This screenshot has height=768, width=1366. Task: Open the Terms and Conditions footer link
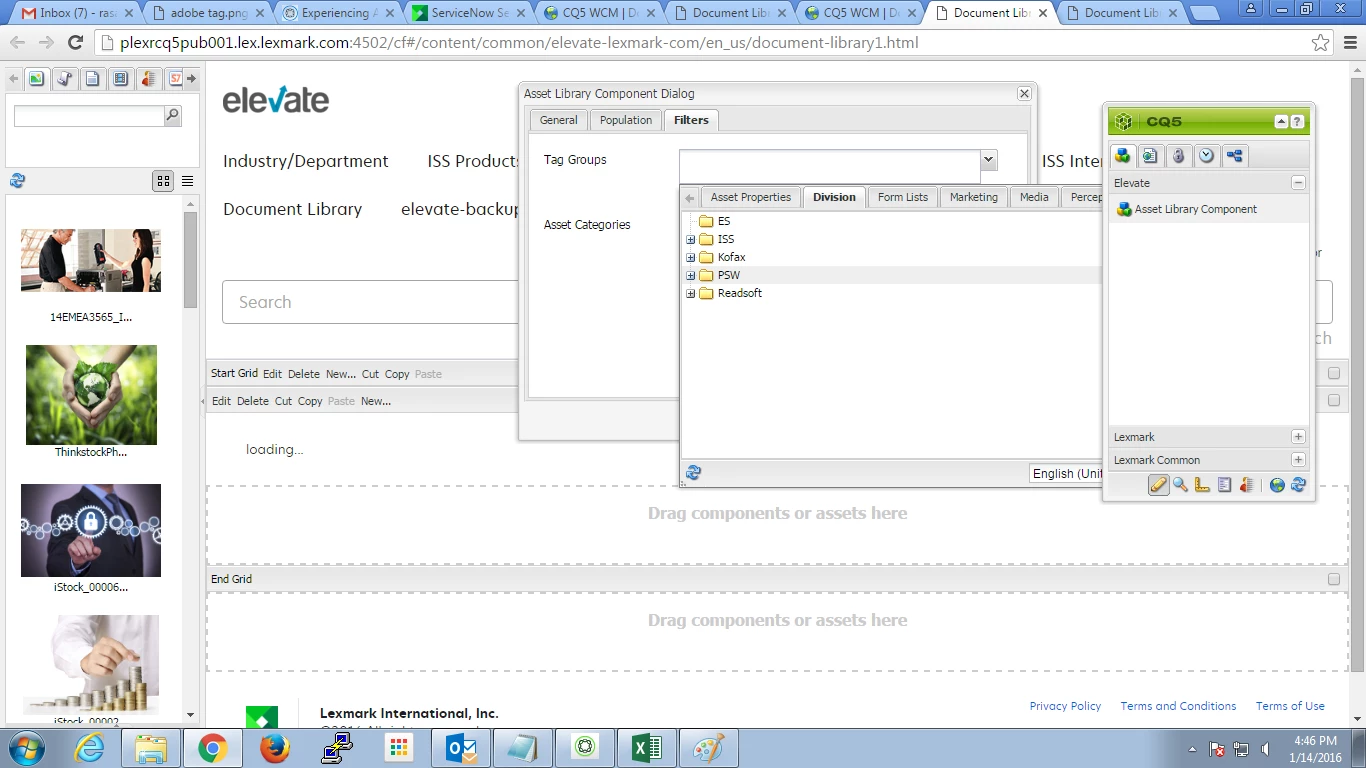click(1178, 706)
